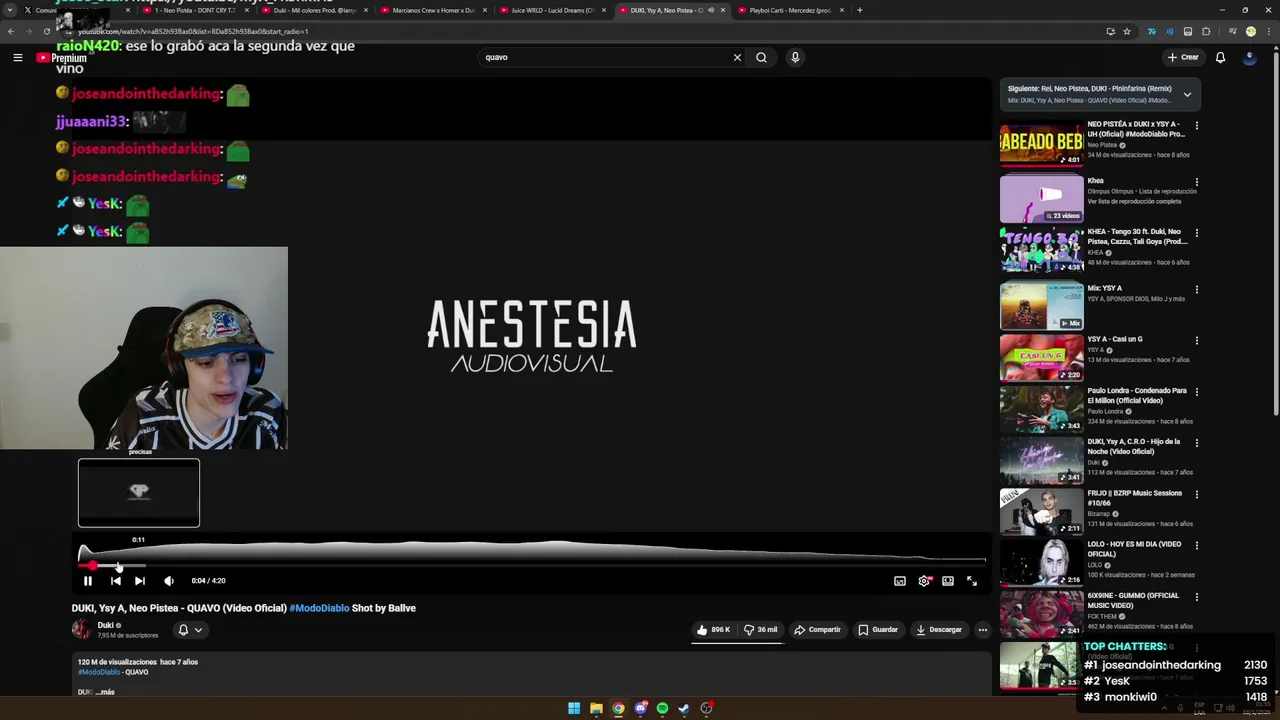The image size is (1280, 720).
Task: Click the browser back arrow
Action: pyautogui.click(x=11, y=31)
